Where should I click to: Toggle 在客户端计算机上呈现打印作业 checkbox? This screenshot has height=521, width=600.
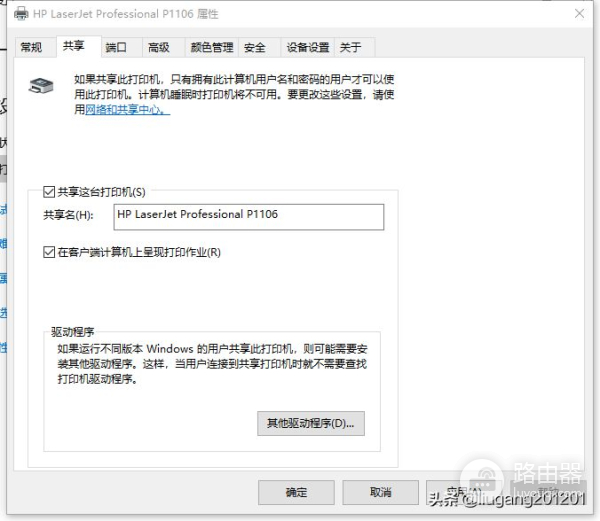[x=49, y=252]
